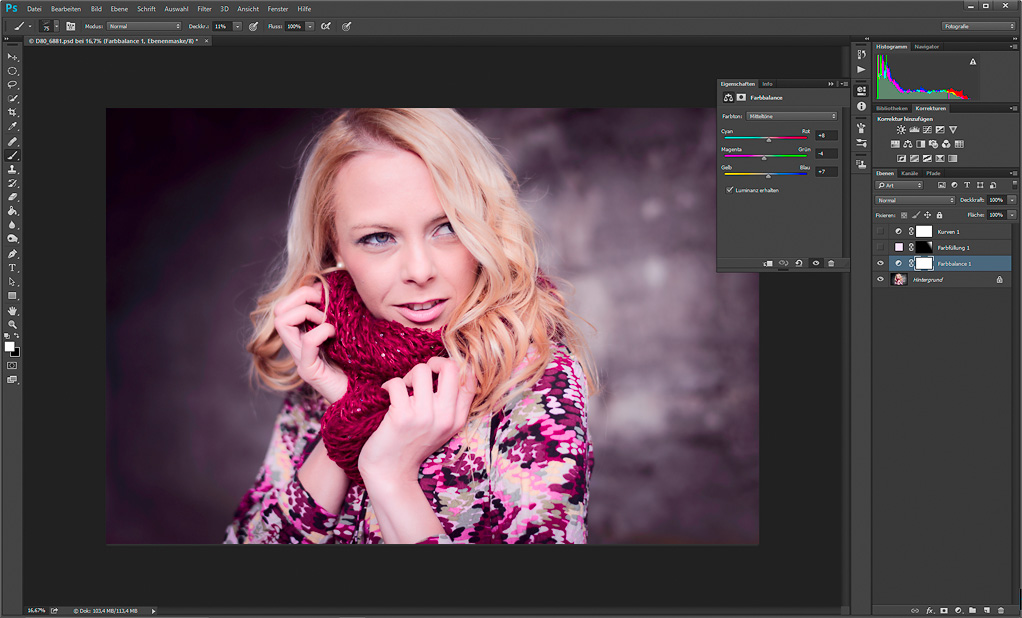1022x618 pixels.
Task: Reset adjustment to defaults in properties
Action: (799, 263)
